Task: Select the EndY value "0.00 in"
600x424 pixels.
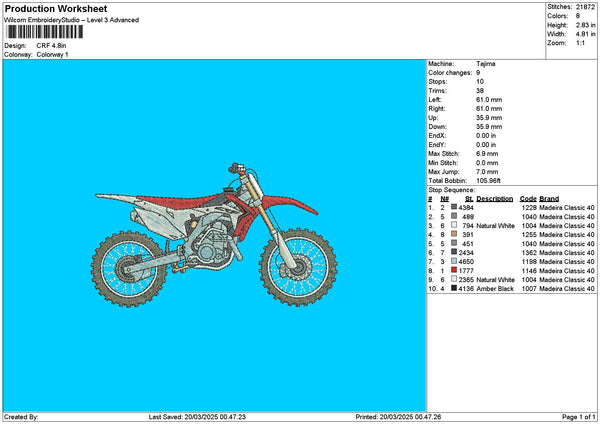Action: (x=486, y=145)
